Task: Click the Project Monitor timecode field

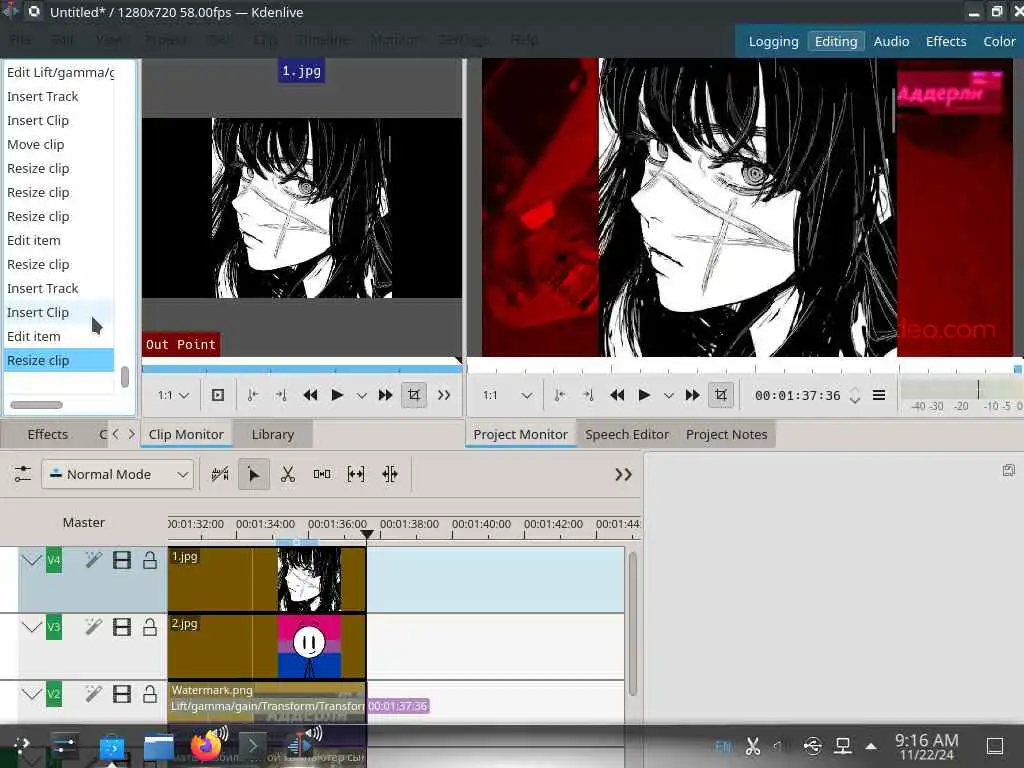Action: (x=797, y=395)
